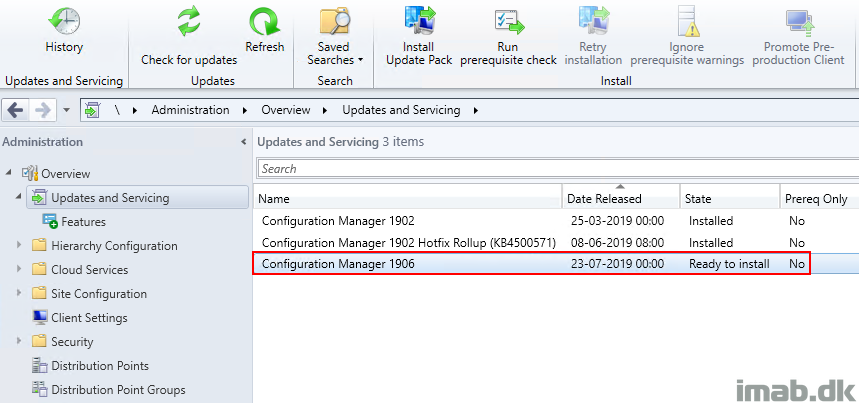Sort by the Date Released column header

tap(621, 198)
